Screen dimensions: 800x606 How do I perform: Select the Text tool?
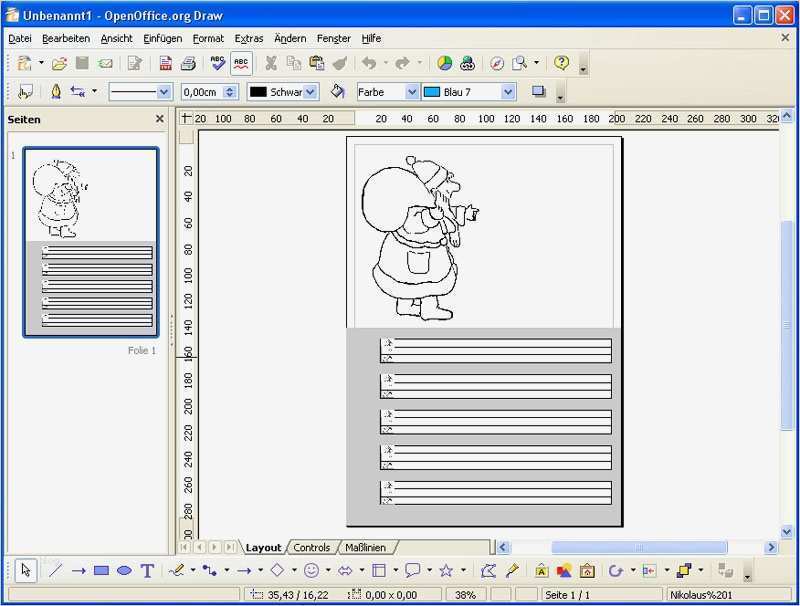[146, 570]
